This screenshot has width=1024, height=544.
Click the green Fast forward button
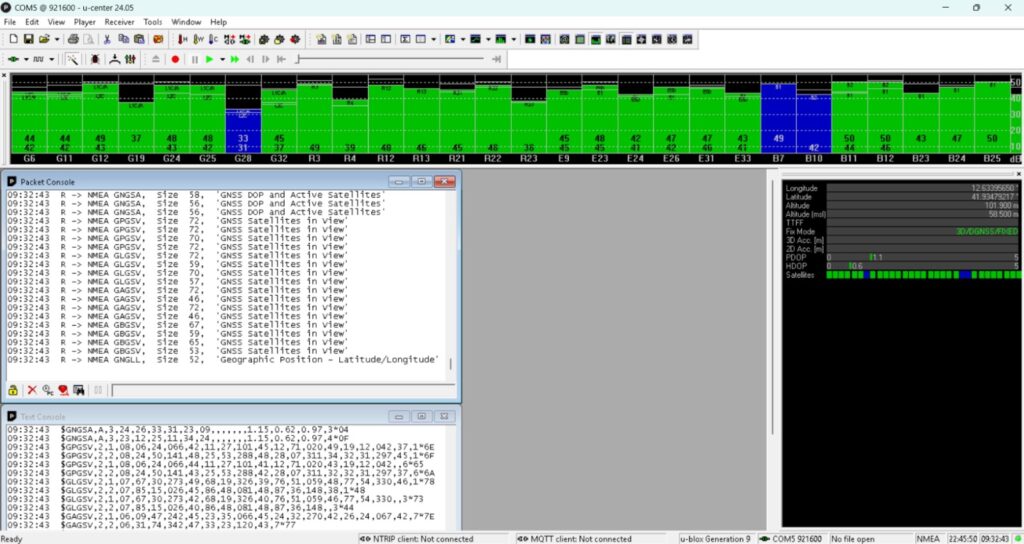pyautogui.click(x=234, y=59)
